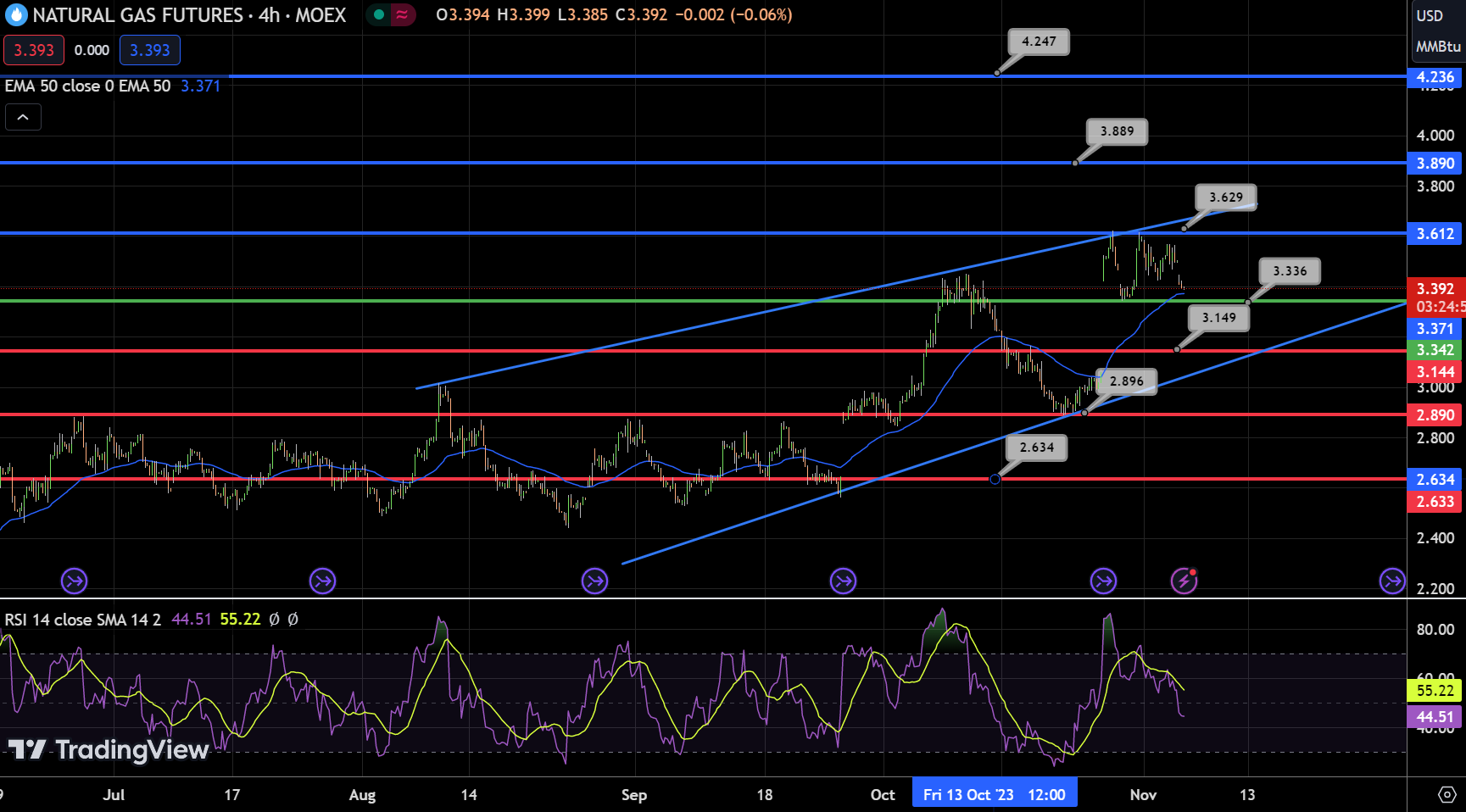Click the blue 3.393 buy price button
The height and width of the screenshot is (812, 1466).
[150, 50]
